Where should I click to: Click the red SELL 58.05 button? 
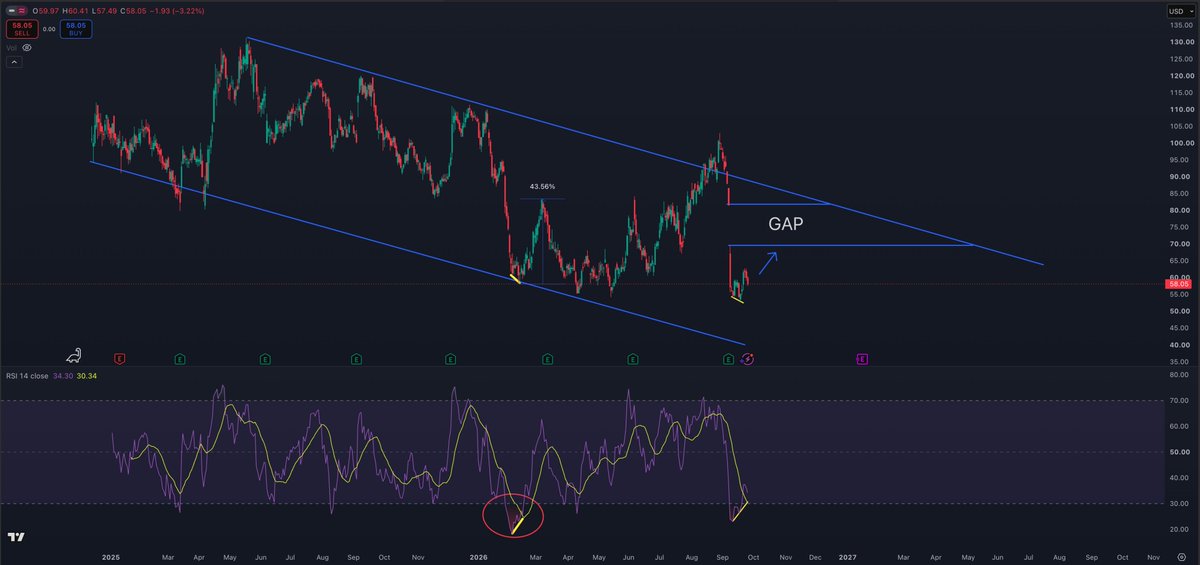tap(22, 29)
